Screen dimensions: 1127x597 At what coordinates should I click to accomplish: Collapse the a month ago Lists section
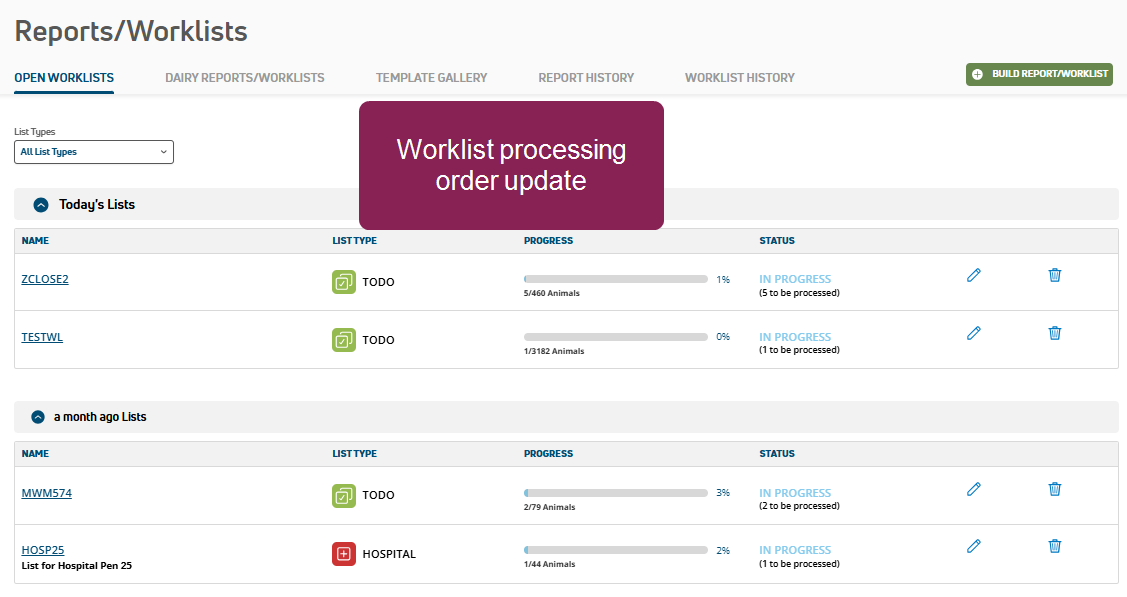[x=38, y=417]
